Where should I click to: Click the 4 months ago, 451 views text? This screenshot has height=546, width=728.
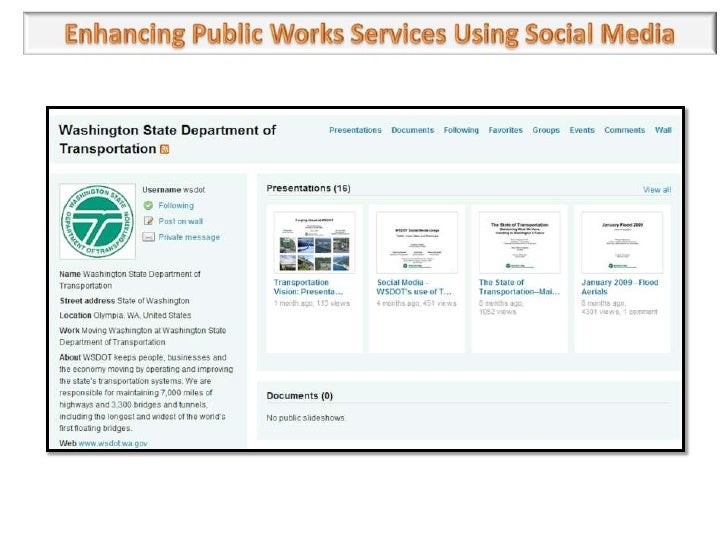(416, 303)
